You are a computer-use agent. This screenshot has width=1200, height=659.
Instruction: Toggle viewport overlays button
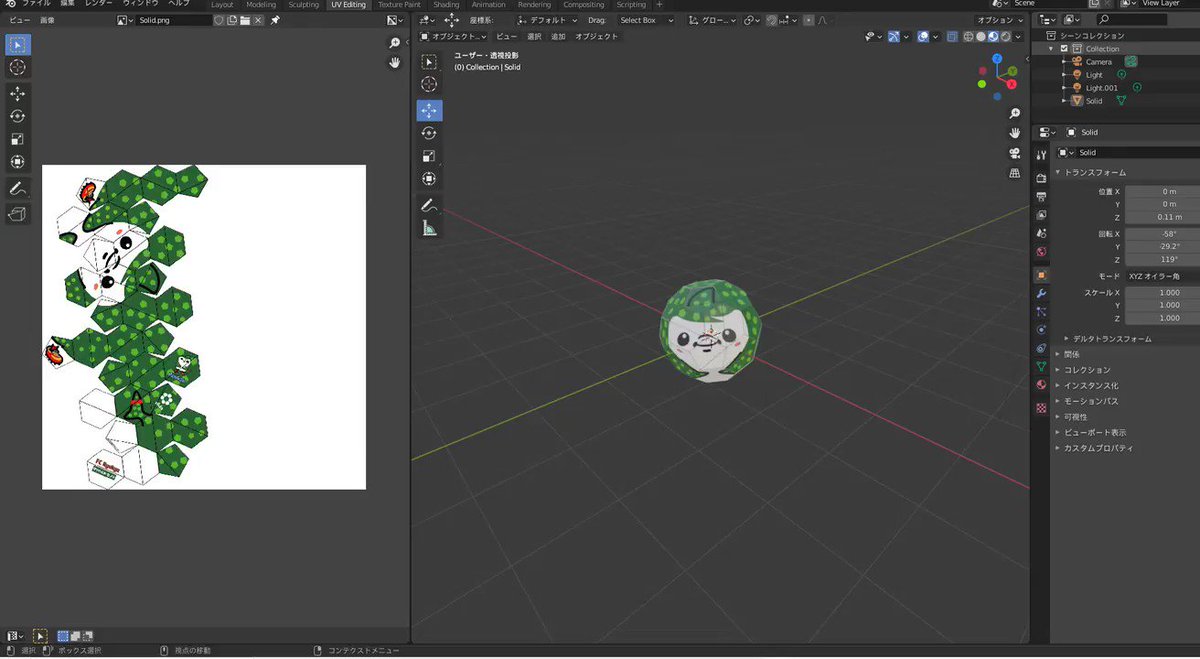coord(923,36)
